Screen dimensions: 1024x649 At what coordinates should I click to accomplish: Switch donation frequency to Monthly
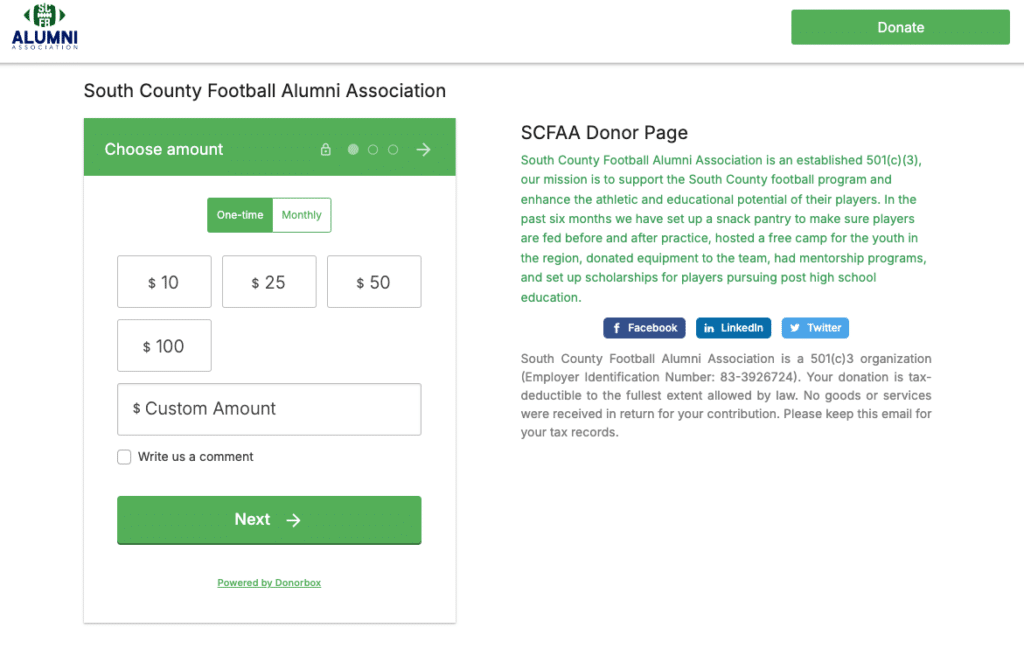(301, 214)
